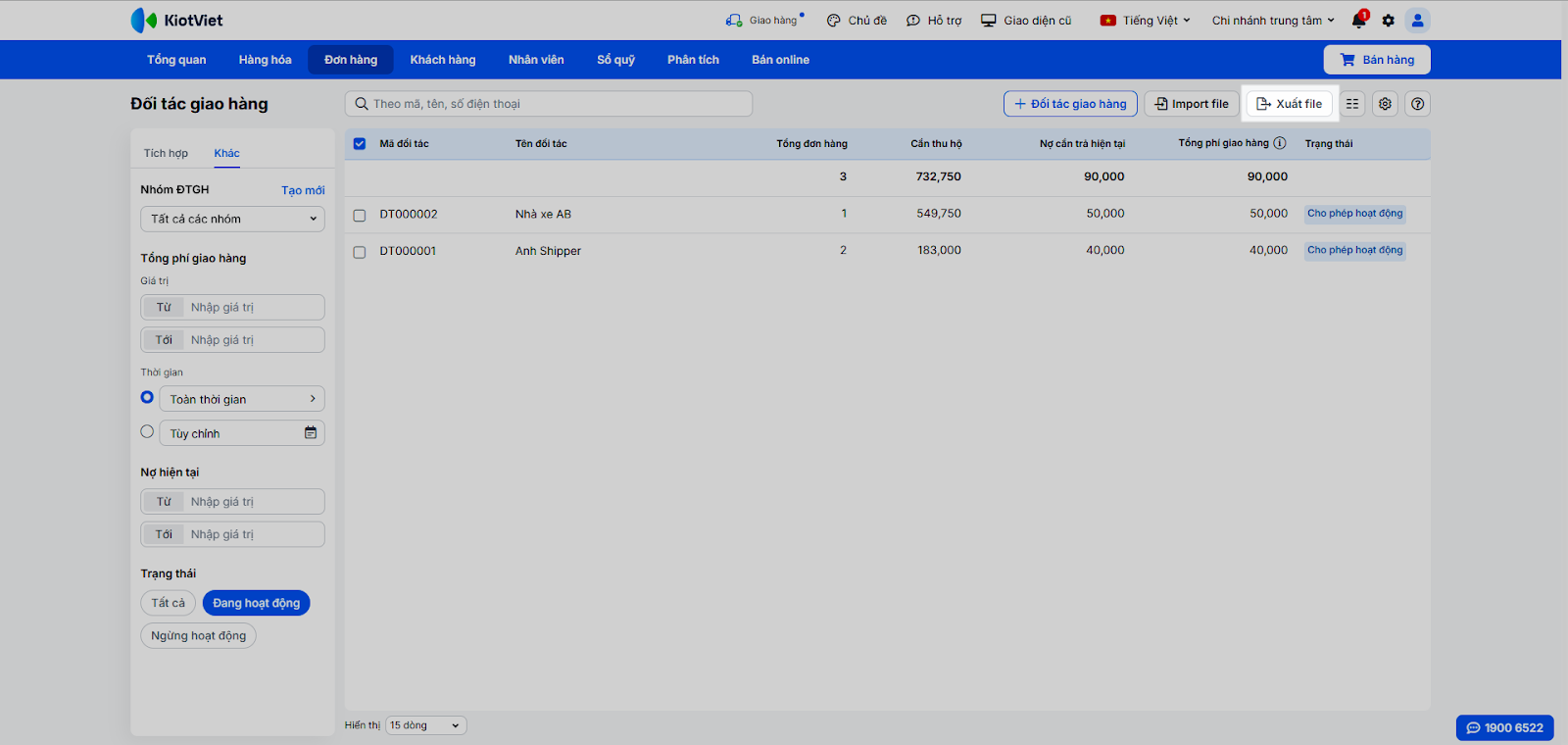Image resolution: width=1568 pixels, height=745 pixels.
Task: Click the Tạo mới link
Action: pyautogui.click(x=303, y=190)
